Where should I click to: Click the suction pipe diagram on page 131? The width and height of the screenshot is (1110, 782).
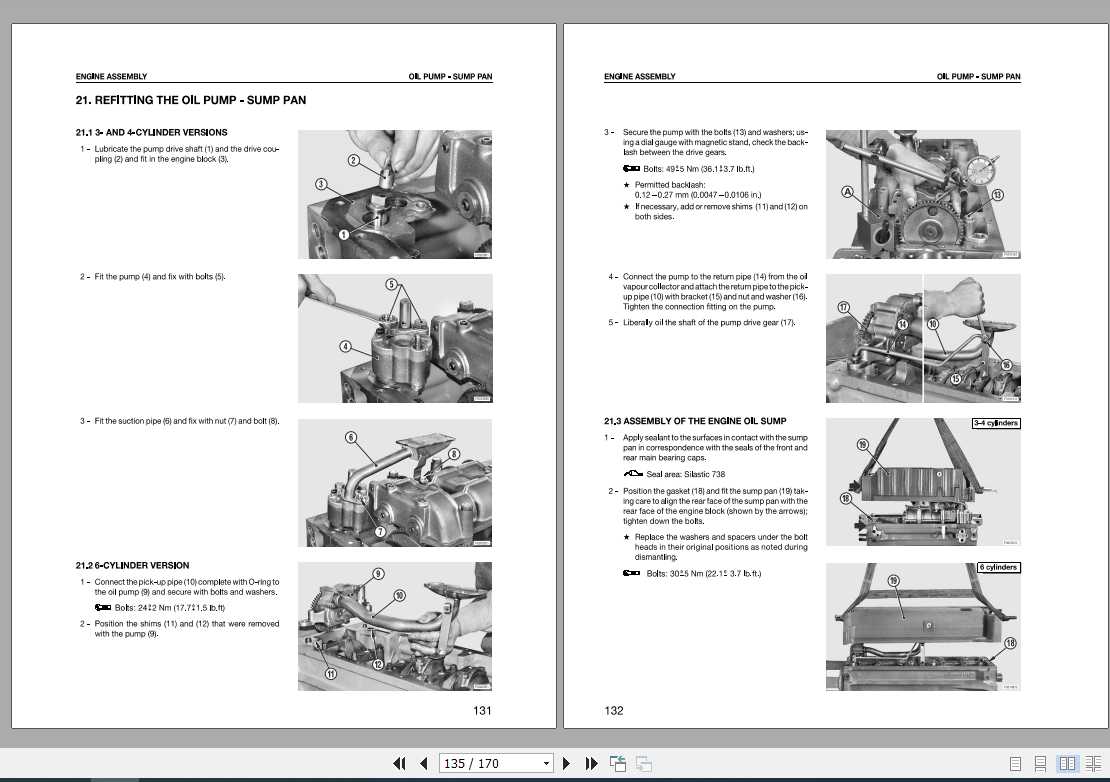[x=394, y=482]
